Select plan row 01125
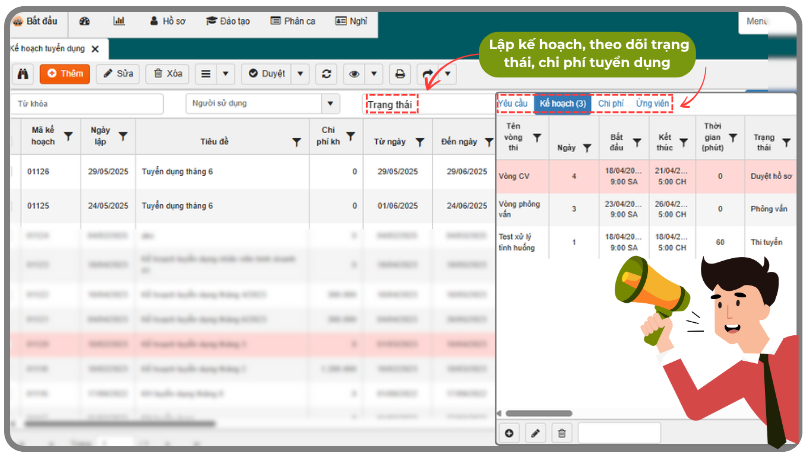This screenshot has width=811, height=456. coord(253,206)
